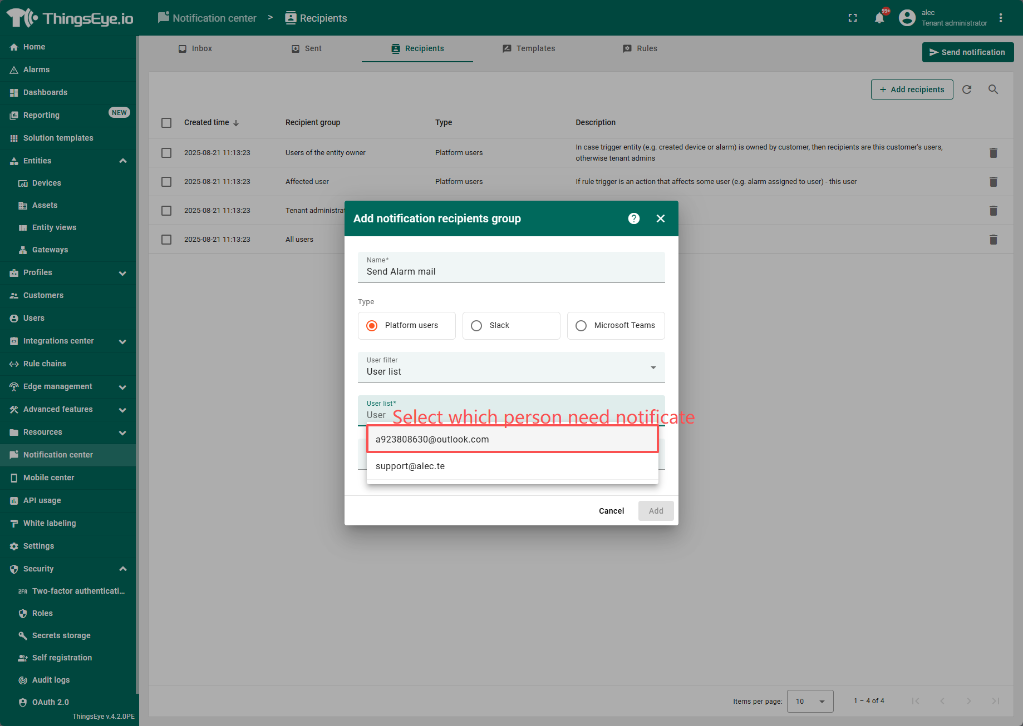1023x726 pixels.
Task: Click the Send notification button
Action: 967,52
